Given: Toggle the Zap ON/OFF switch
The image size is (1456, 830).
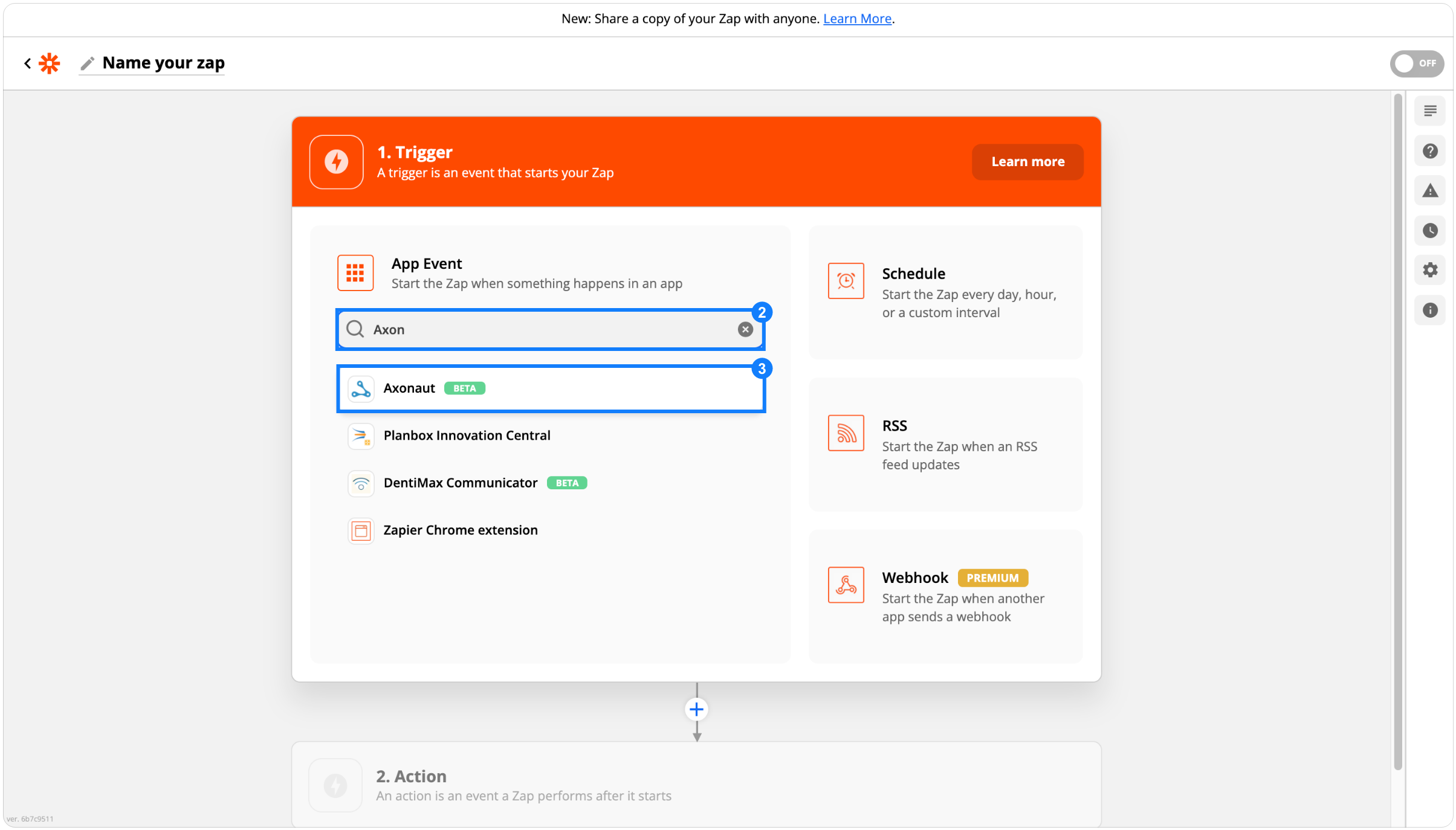Looking at the screenshot, I should [x=1417, y=63].
